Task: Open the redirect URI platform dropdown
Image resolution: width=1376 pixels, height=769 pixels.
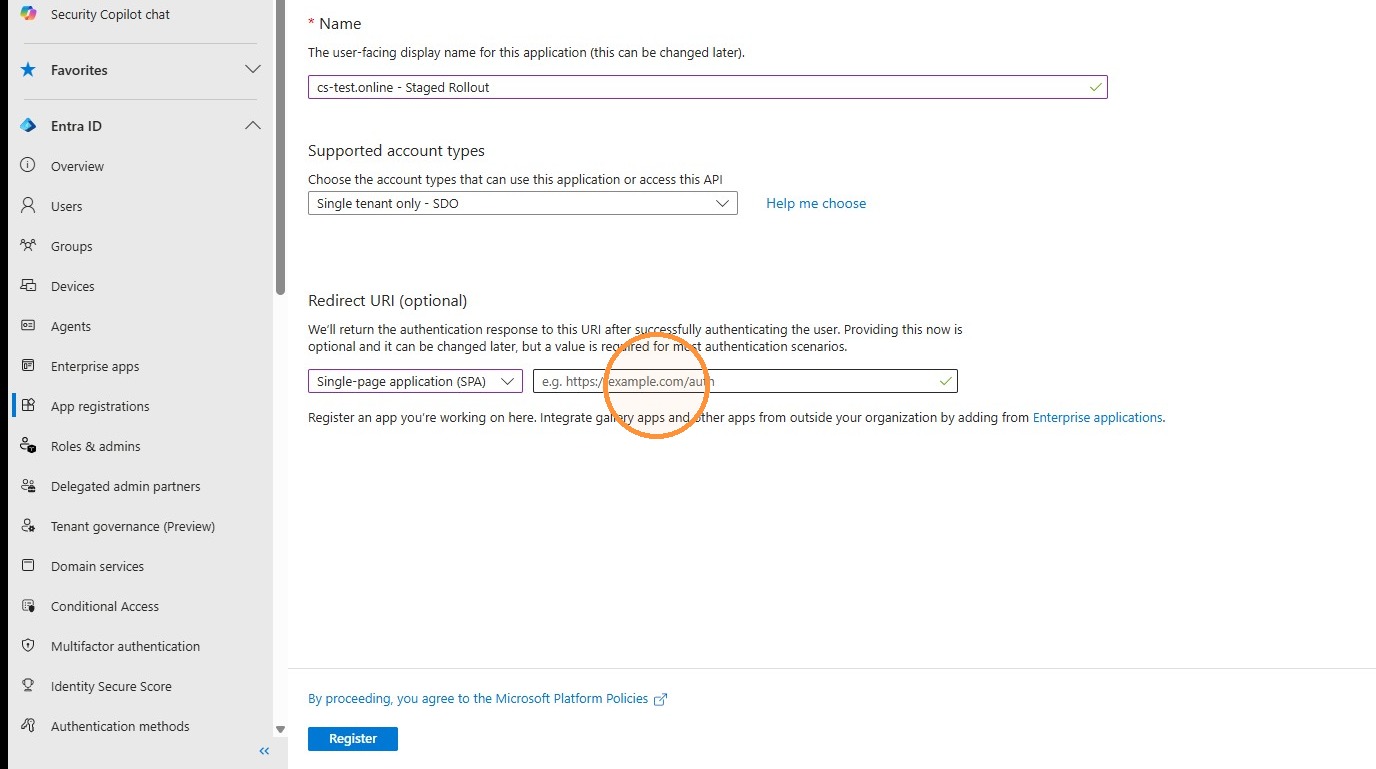Action: pyautogui.click(x=415, y=381)
